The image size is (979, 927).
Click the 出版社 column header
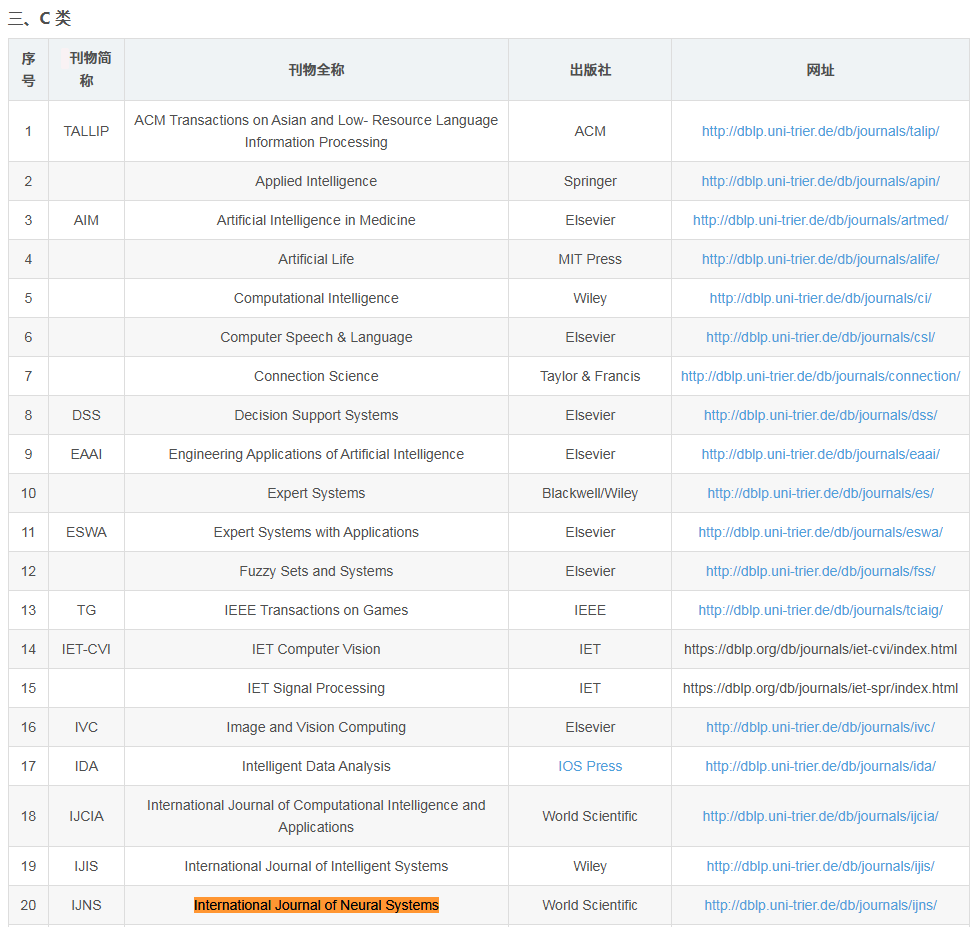[x=590, y=69]
